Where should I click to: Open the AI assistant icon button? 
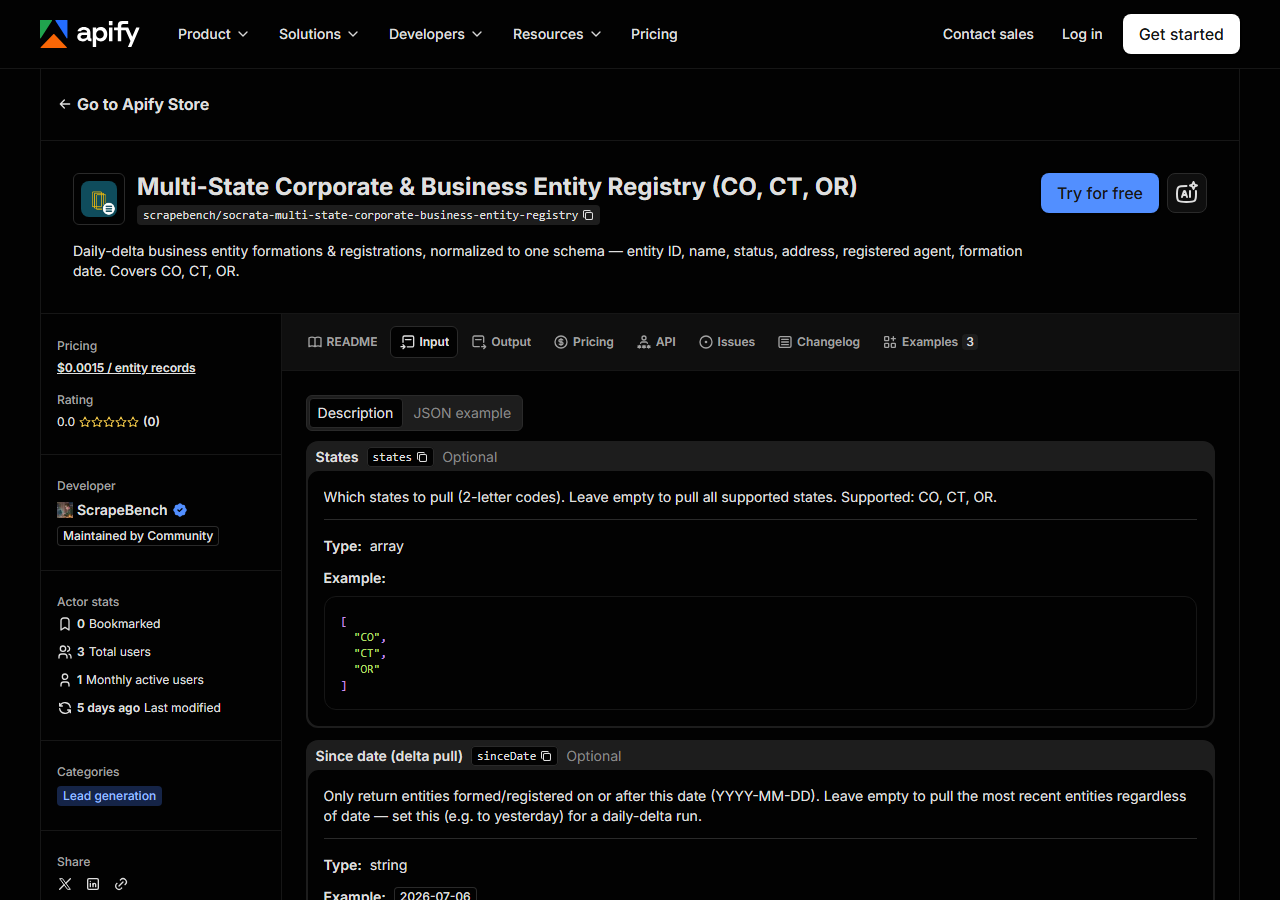[x=1187, y=193]
